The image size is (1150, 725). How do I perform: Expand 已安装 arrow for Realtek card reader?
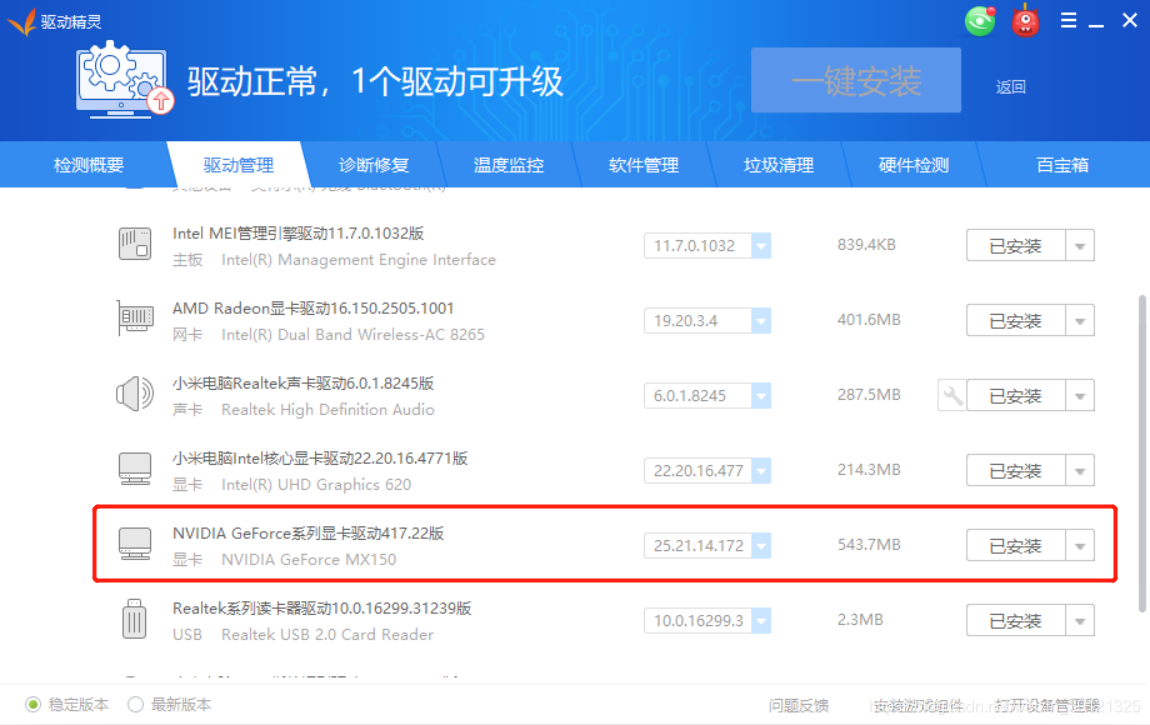click(1080, 621)
